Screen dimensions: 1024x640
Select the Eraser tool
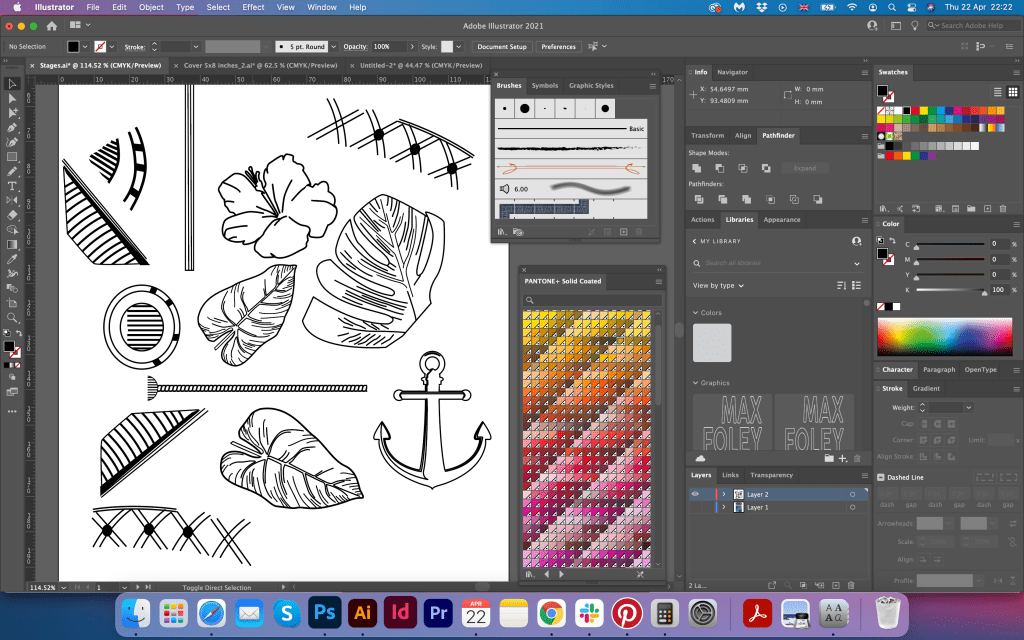point(12,214)
